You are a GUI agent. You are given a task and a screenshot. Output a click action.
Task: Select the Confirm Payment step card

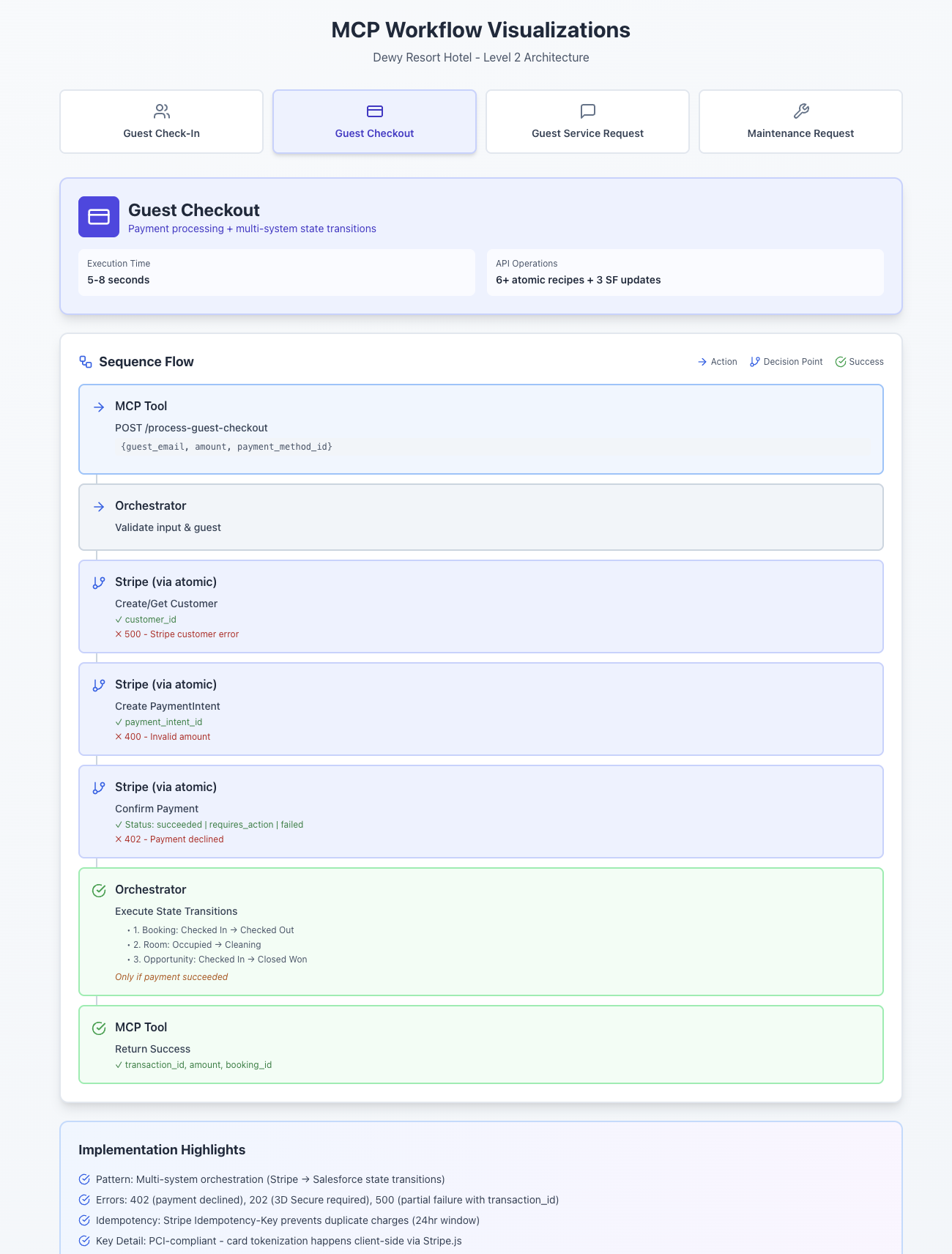480,812
